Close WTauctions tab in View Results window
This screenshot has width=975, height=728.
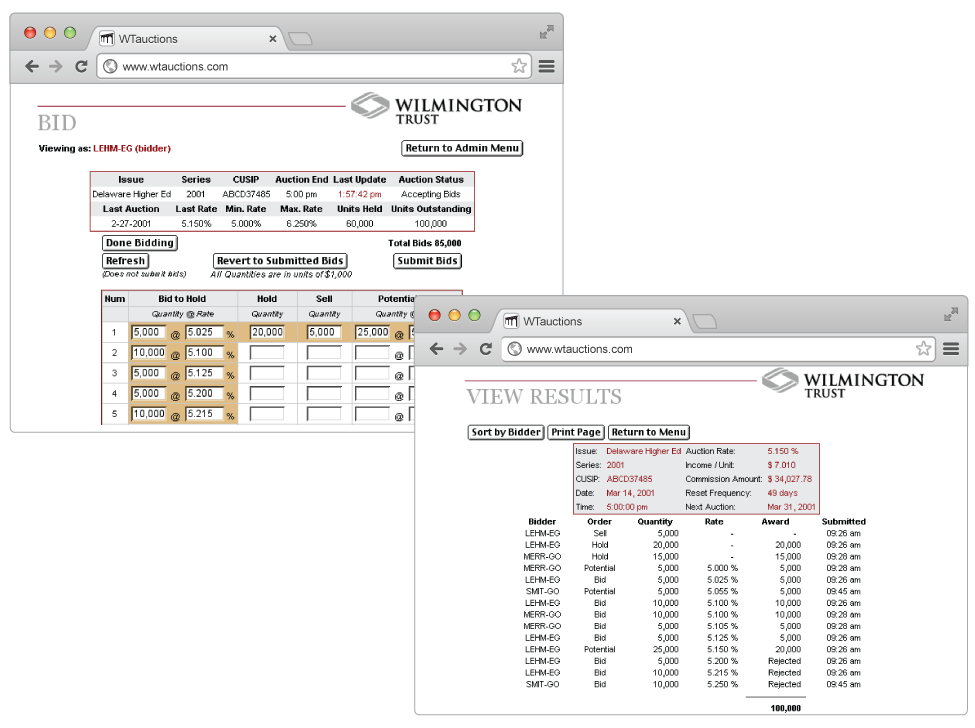677,321
